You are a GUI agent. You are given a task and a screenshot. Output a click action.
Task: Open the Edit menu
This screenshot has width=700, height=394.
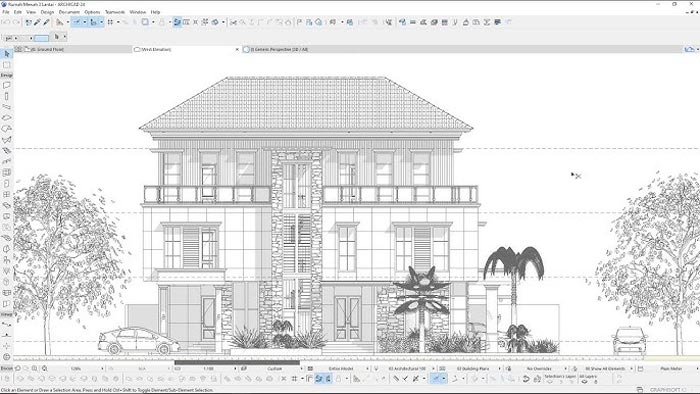pyautogui.click(x=18, y=12)
